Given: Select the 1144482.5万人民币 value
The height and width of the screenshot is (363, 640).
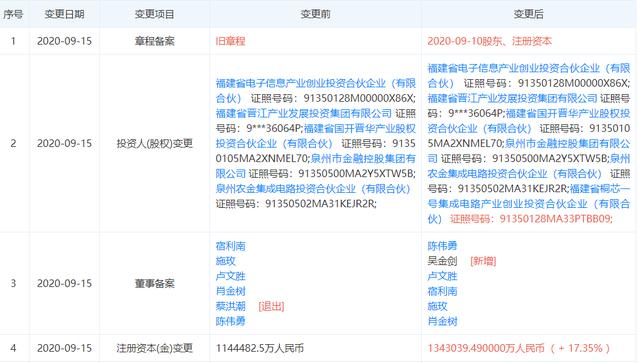Looking at the screenshot, I should pyautogui.click(x=260, y=348).
